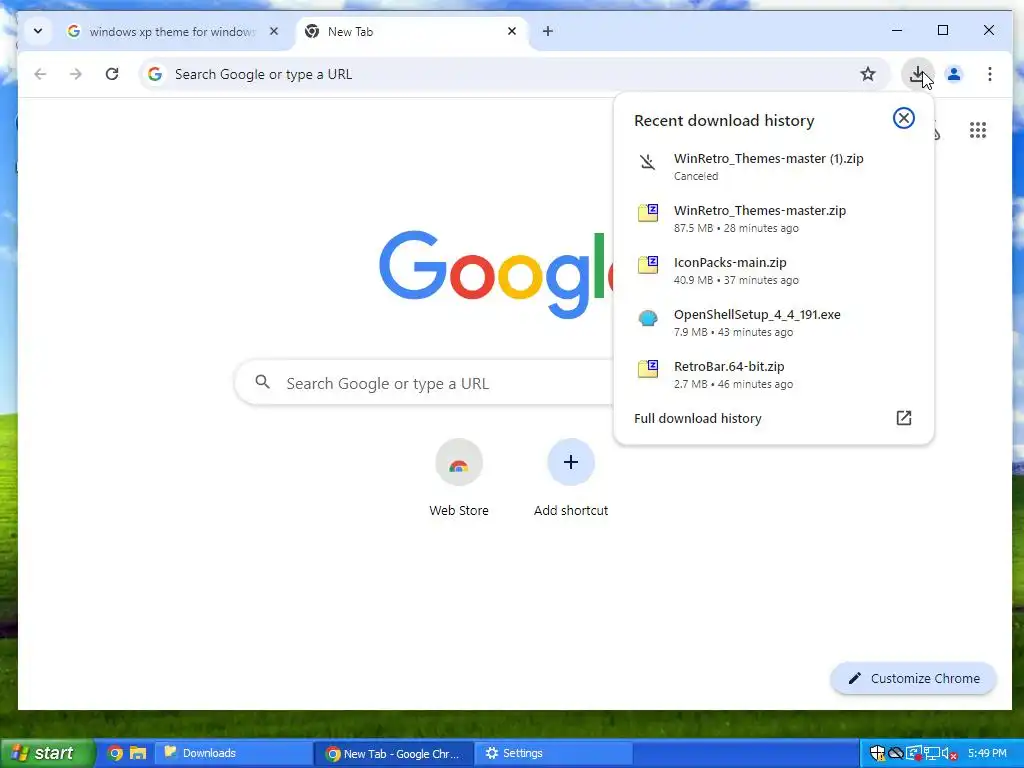Click the zip icon beside IconPacks-main.zip

tap(648, 264)
